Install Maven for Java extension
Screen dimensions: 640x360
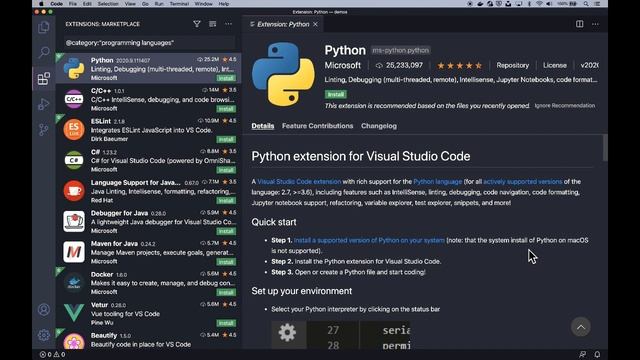click(x=226, y=262)
